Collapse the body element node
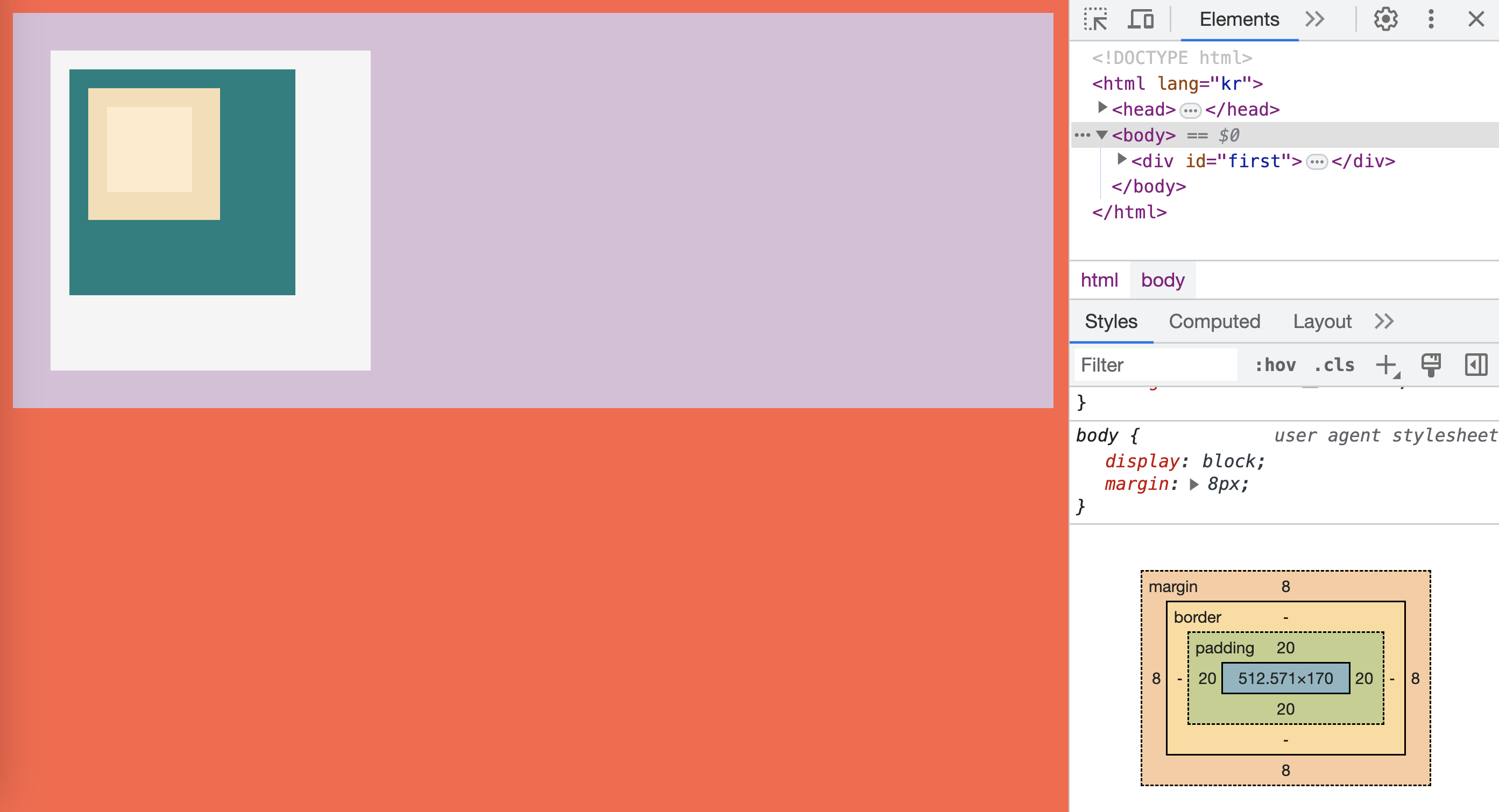Viewport: 1499px width, 812px height. [x=1101, y=135]
